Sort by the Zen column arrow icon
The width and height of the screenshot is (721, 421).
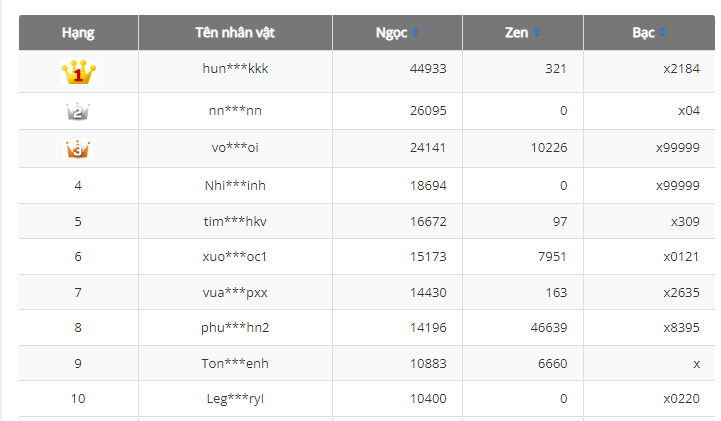(536, 33)
